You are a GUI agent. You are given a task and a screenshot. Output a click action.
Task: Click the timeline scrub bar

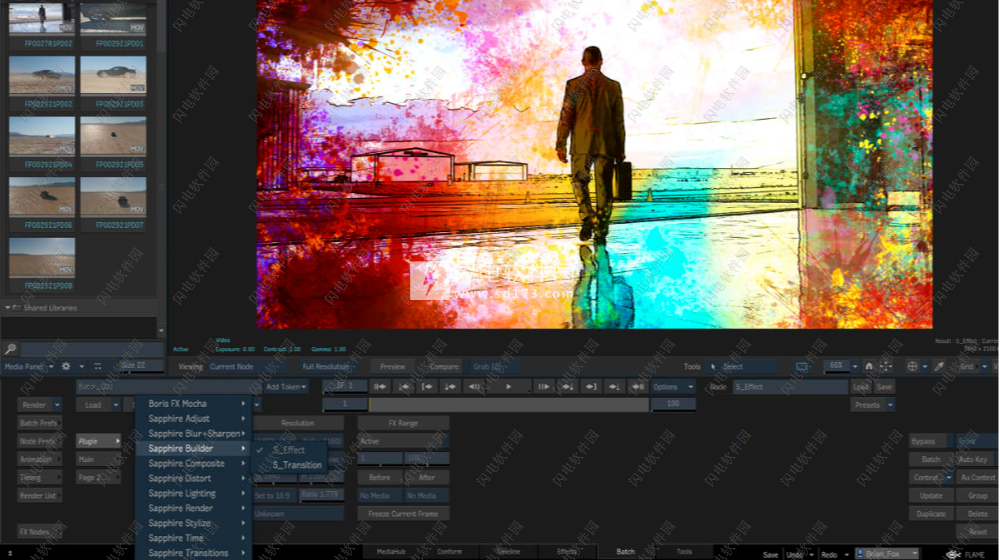[x=508, y=404]
